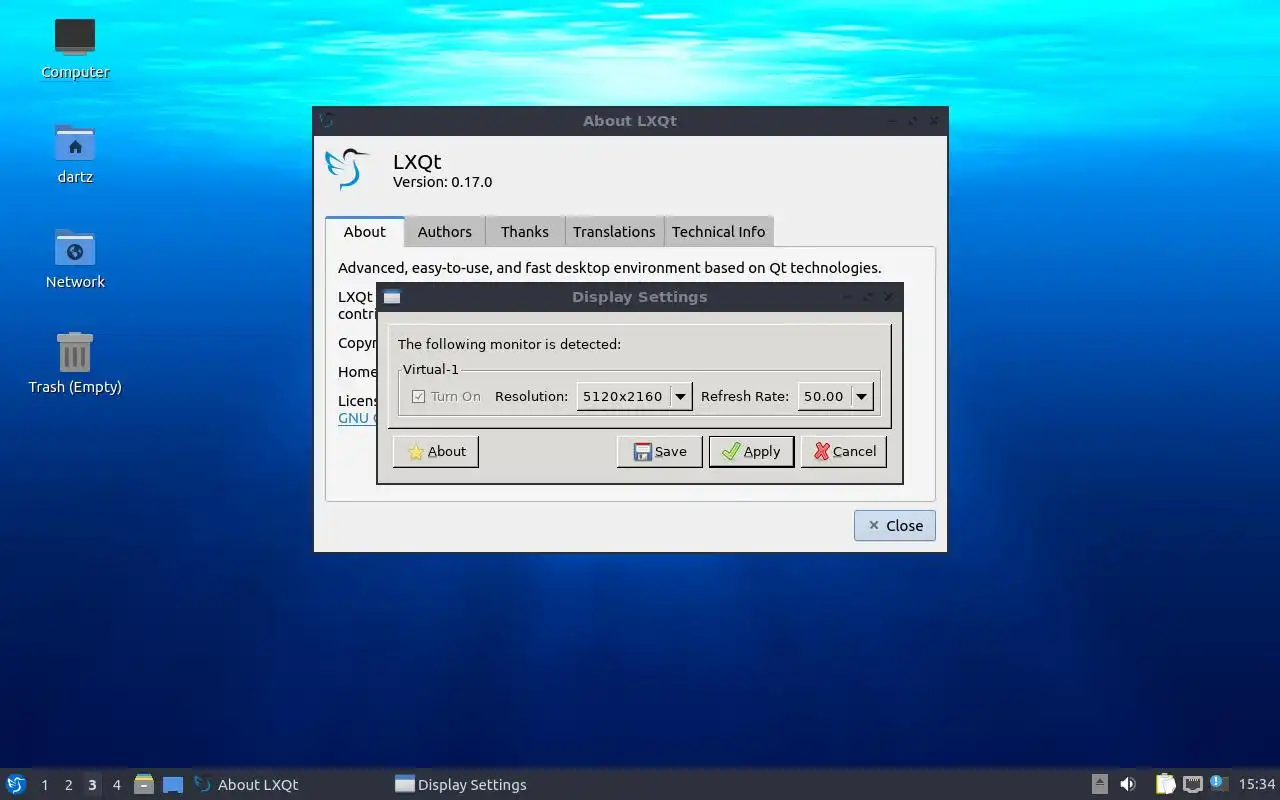Open the LXQt main menu in the panel
Image resolution: width=1280 pixels, height=800 pixels.
(16, 784)
